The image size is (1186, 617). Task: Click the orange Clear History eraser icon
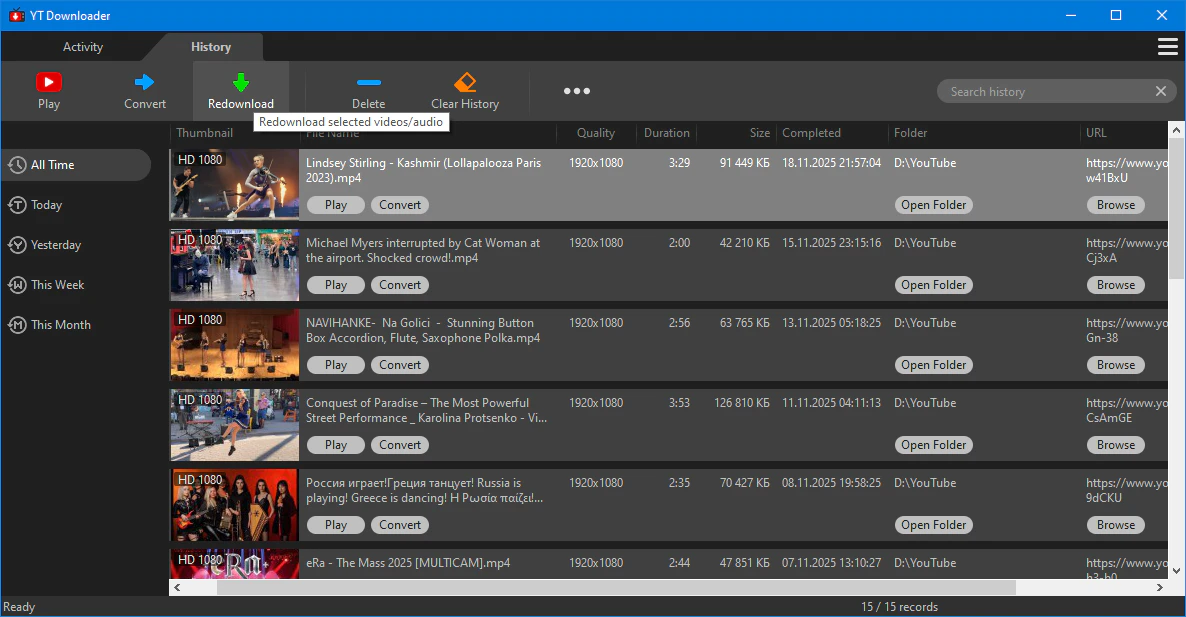tap(465, 82)
